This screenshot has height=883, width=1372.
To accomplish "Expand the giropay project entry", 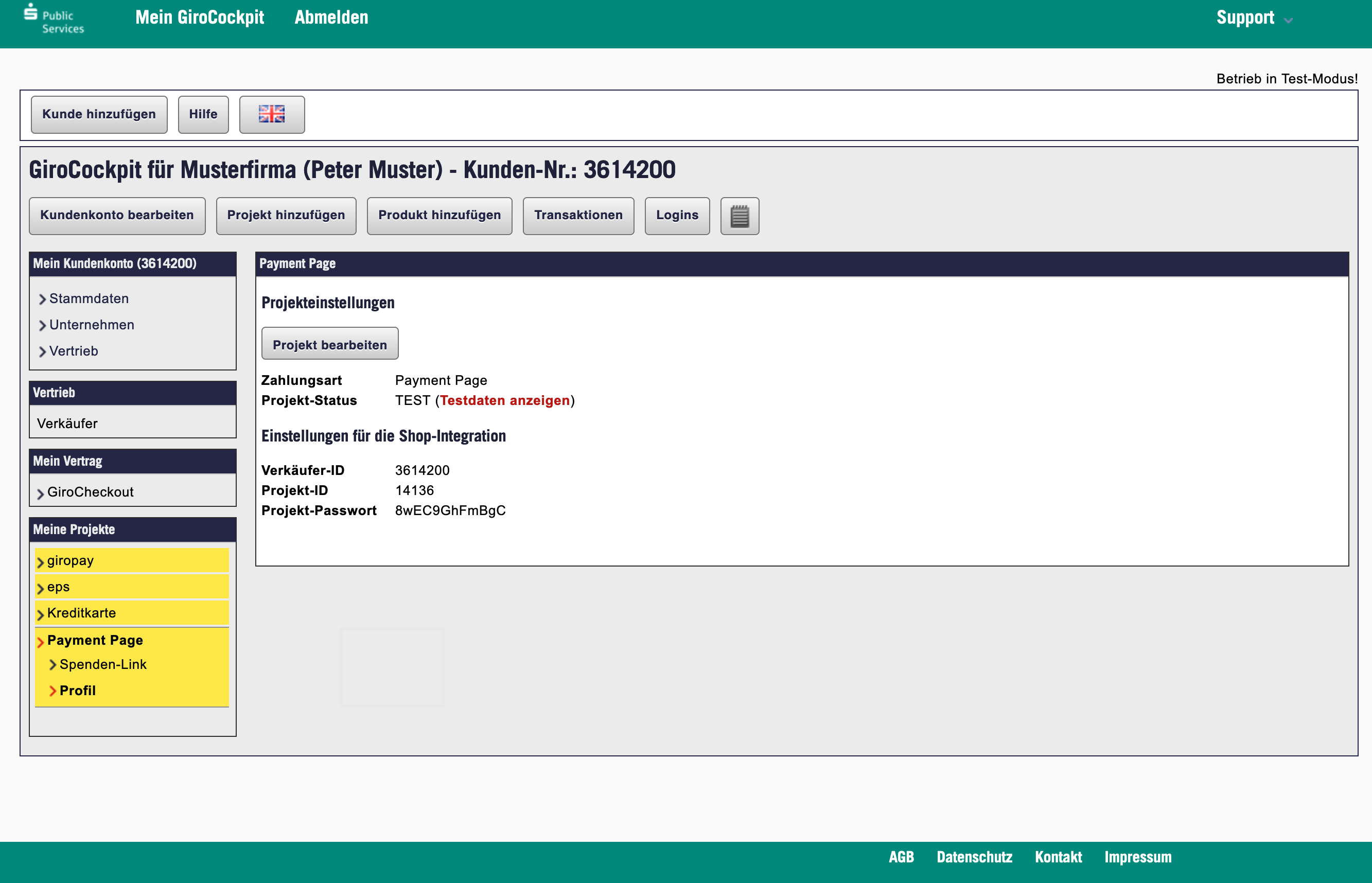I will coord(70,561).
